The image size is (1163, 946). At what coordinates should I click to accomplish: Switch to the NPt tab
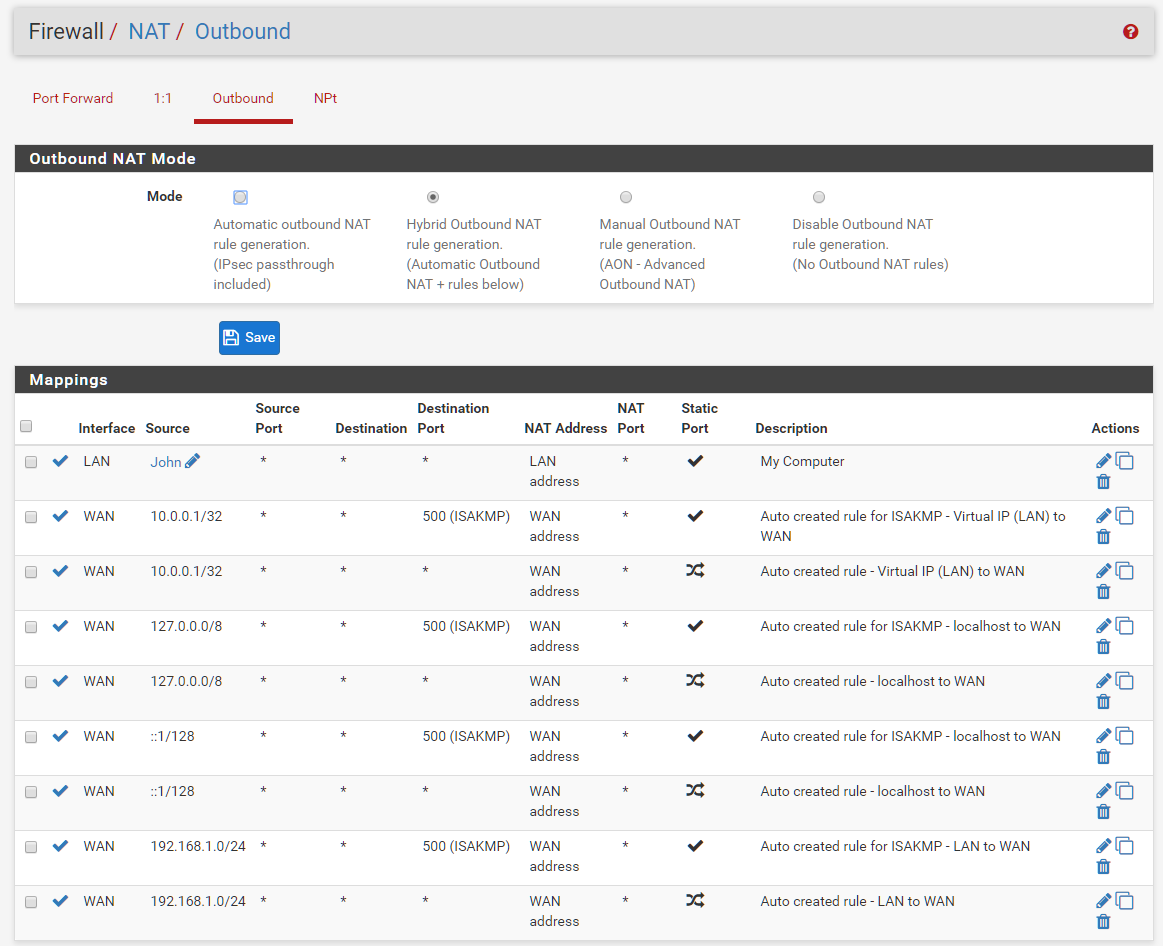[325, 98]
